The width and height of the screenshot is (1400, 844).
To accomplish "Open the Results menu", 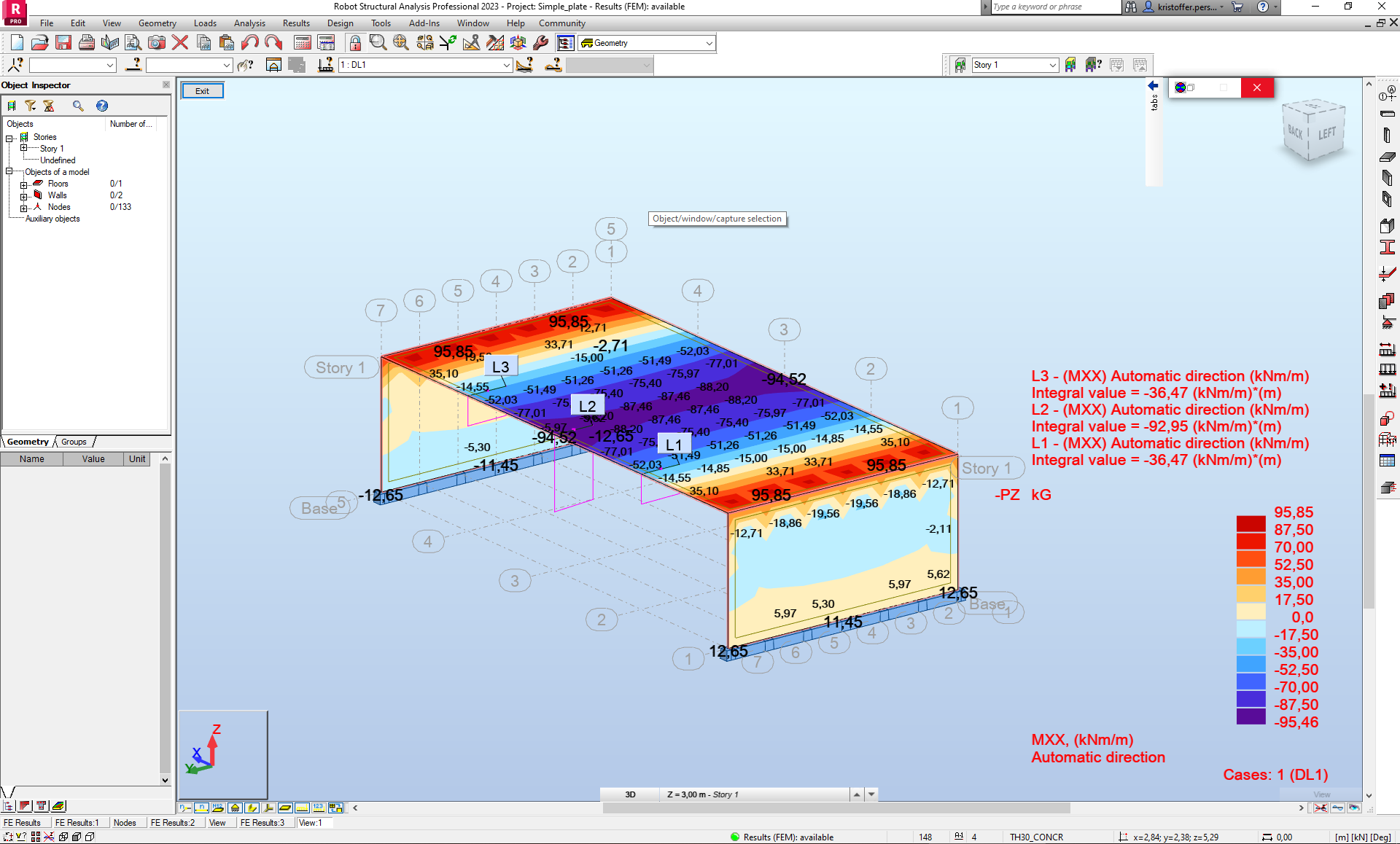I will [295, 23].
